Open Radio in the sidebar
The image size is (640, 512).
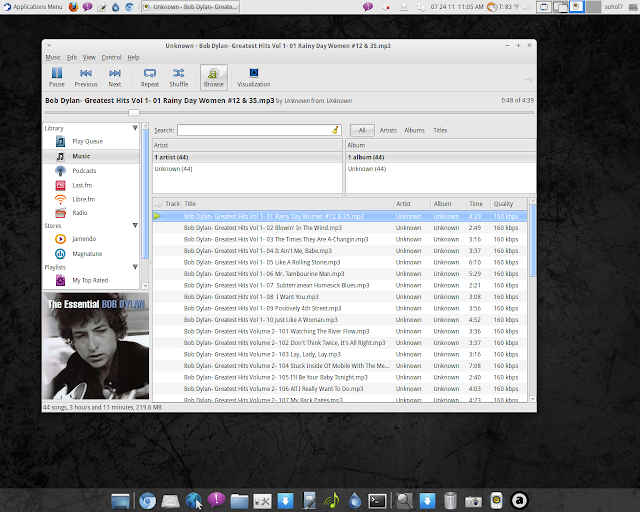(91, 213)
